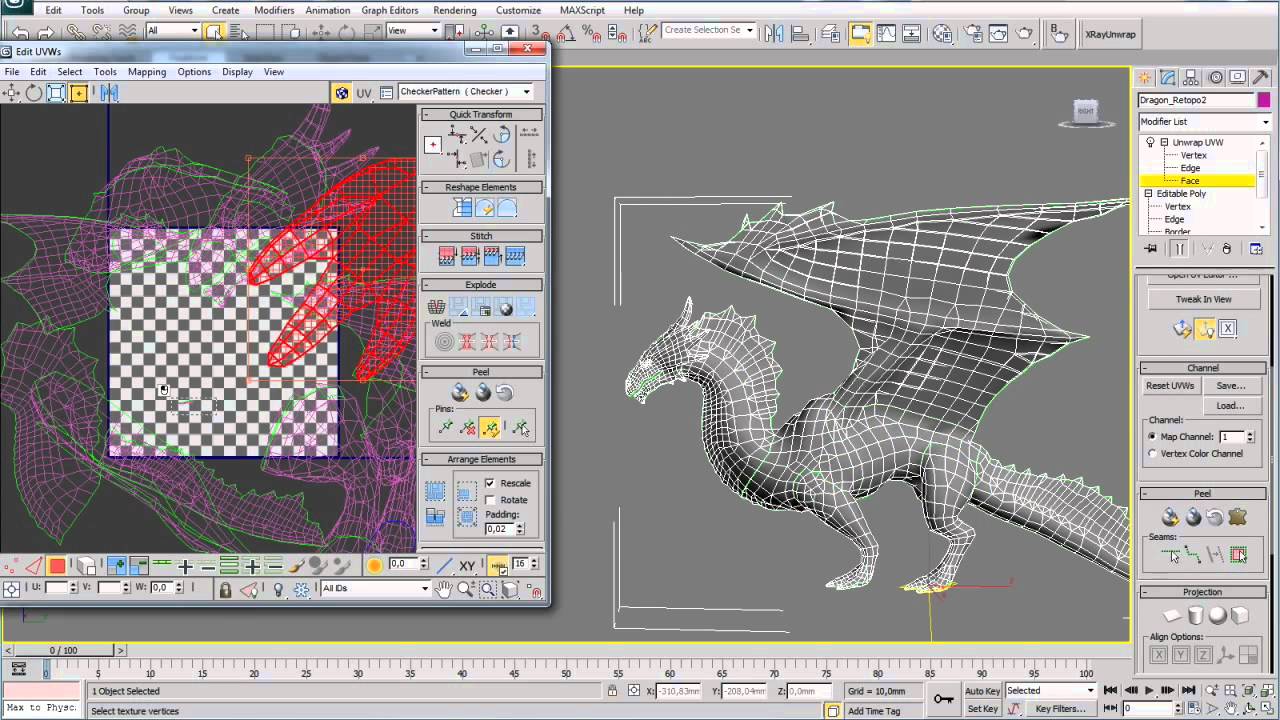Click the Pan hand icon in Edit UVWs
1280x720 pixels.
[444, 589]
